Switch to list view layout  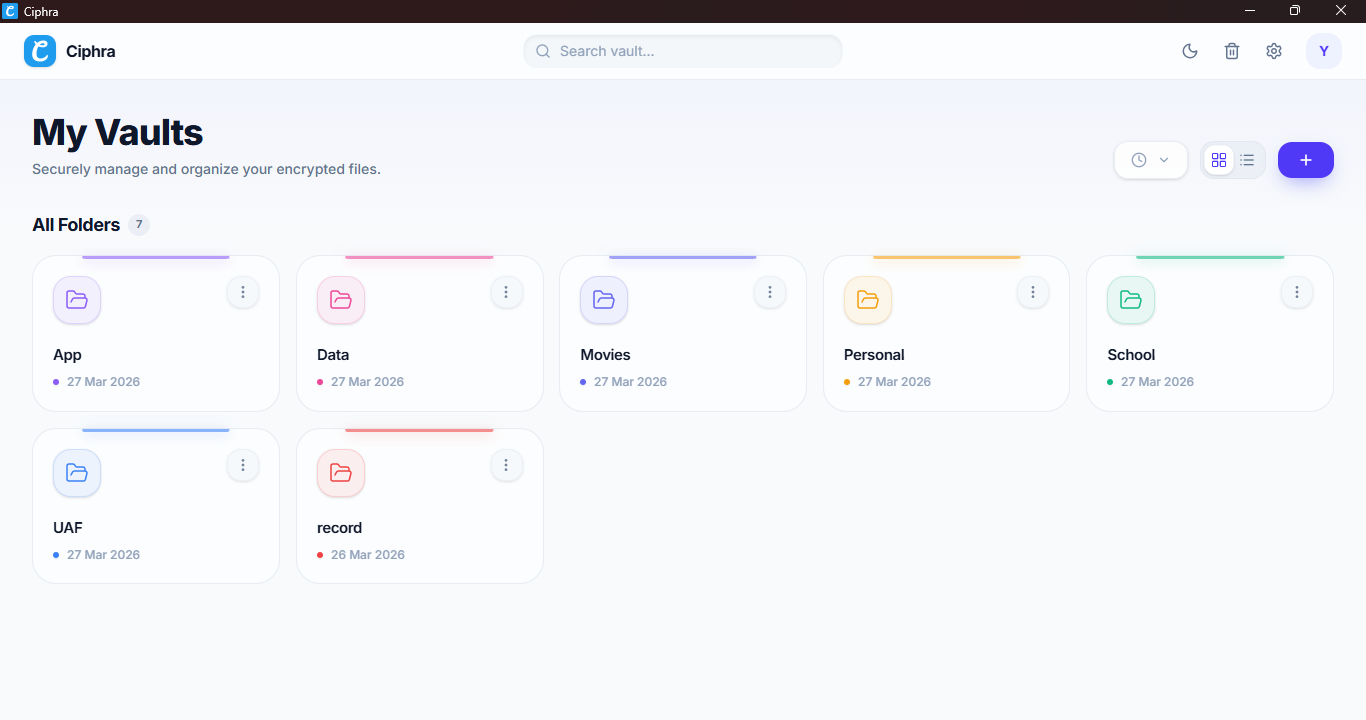click(1247, 159)
